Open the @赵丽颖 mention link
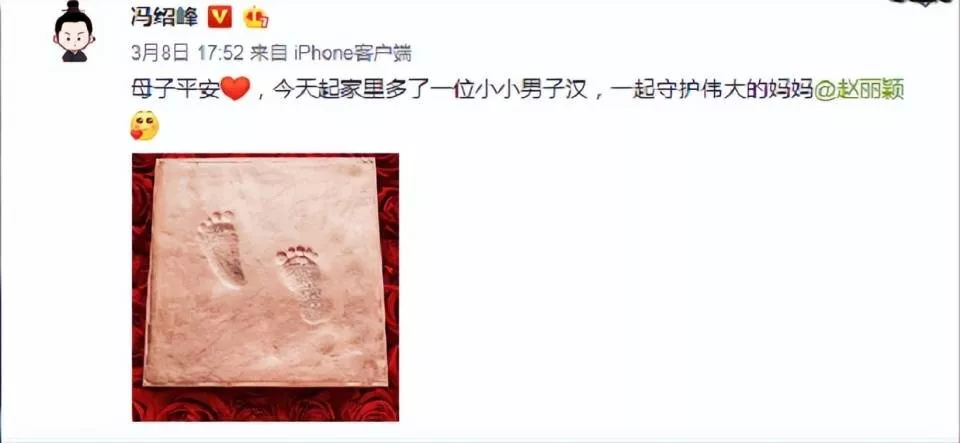The image size is (960, 443). pos(858,91)
